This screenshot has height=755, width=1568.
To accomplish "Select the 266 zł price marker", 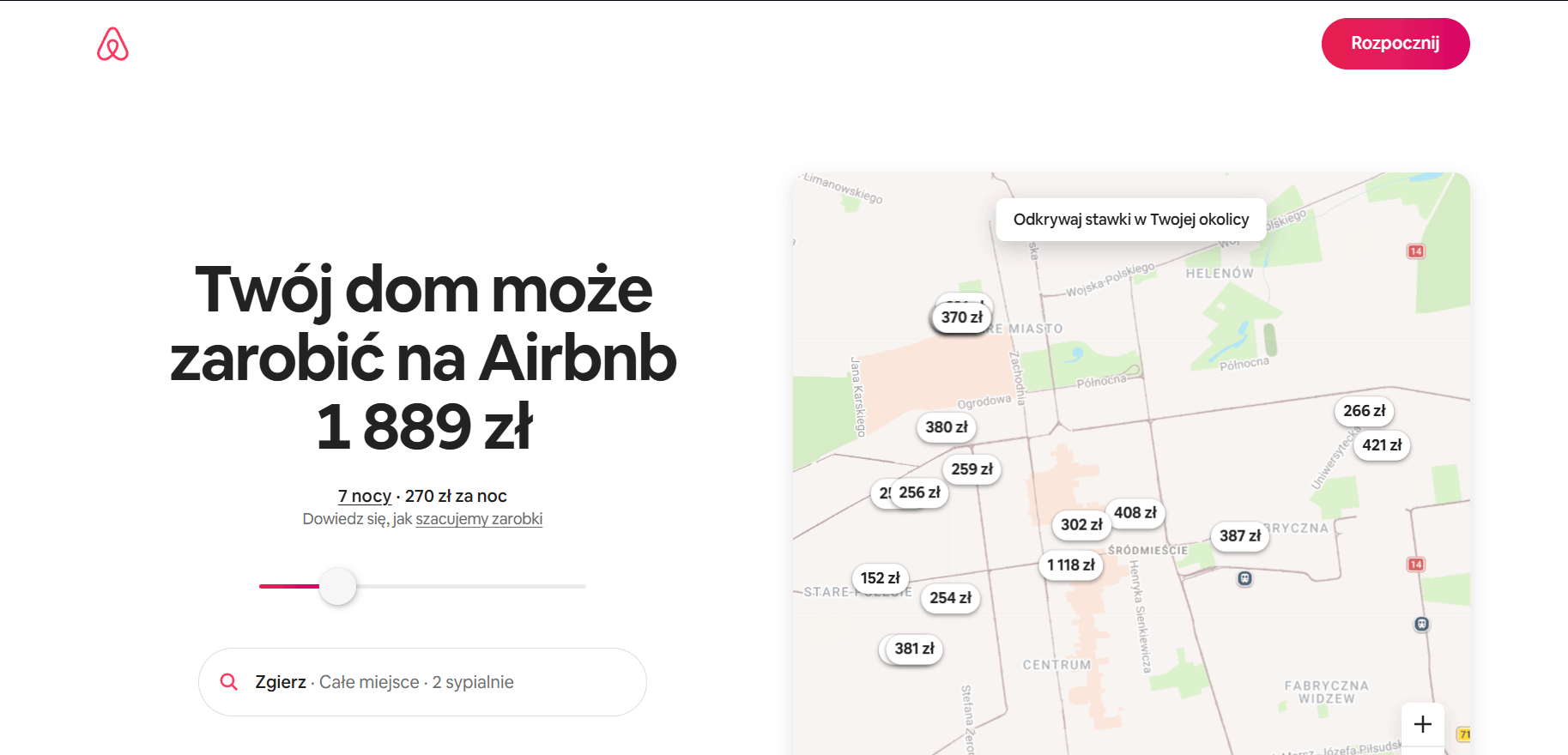I will [x=1364, y=411].
